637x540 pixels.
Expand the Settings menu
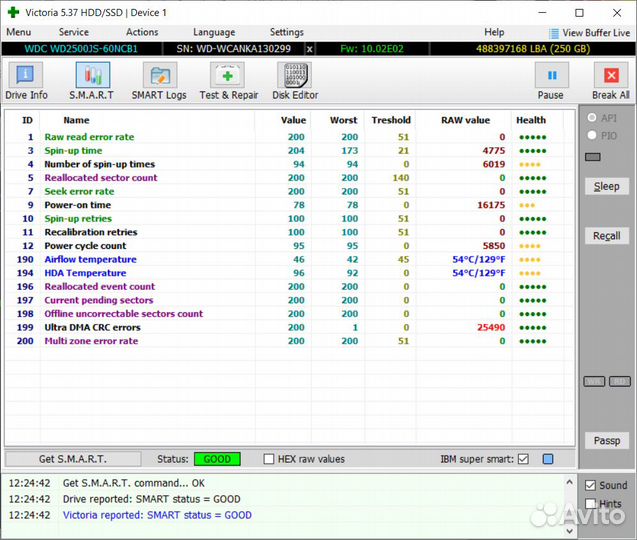point(286,32)
